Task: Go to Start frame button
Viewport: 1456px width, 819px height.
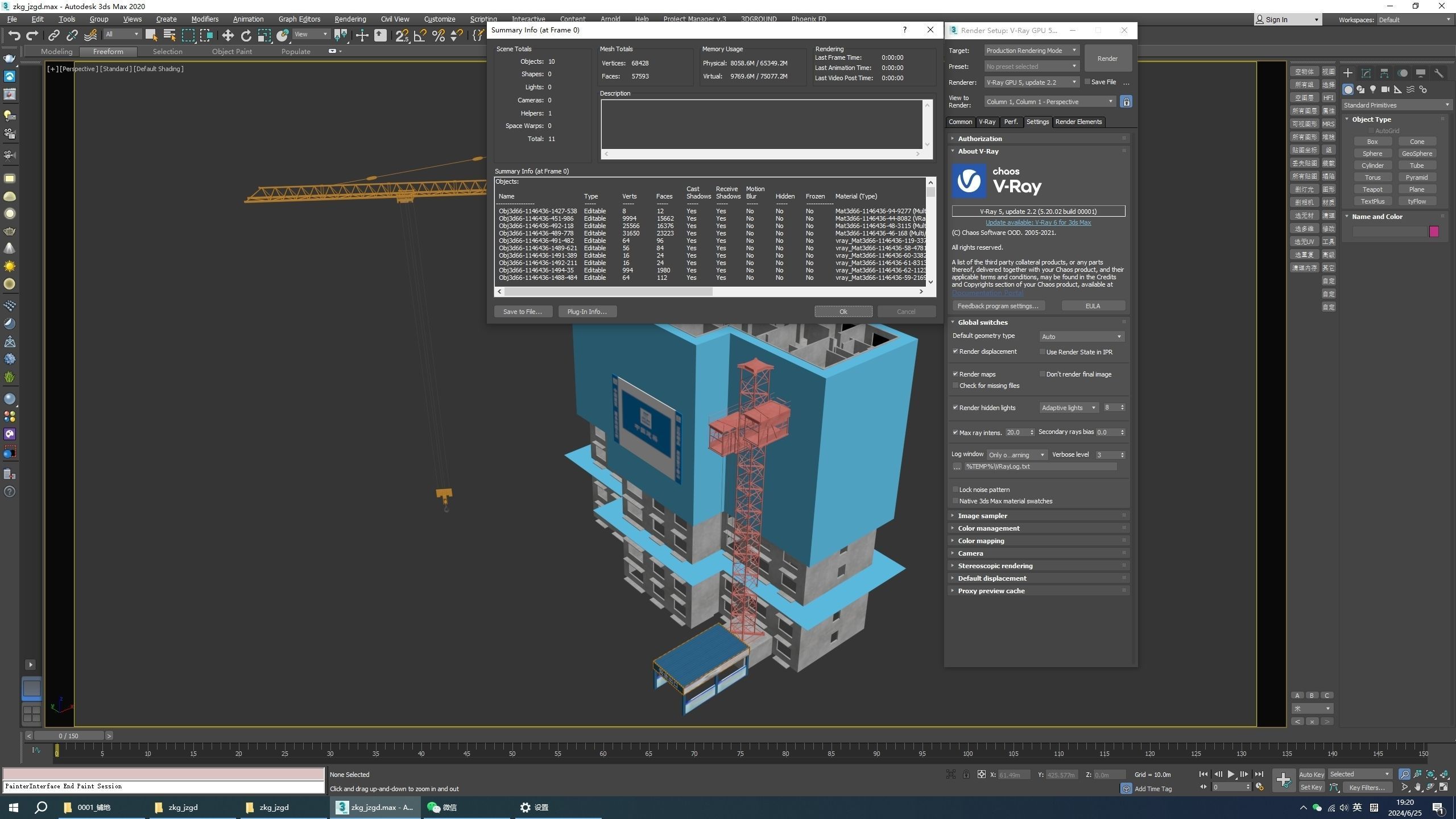Action: (1203, 774)
